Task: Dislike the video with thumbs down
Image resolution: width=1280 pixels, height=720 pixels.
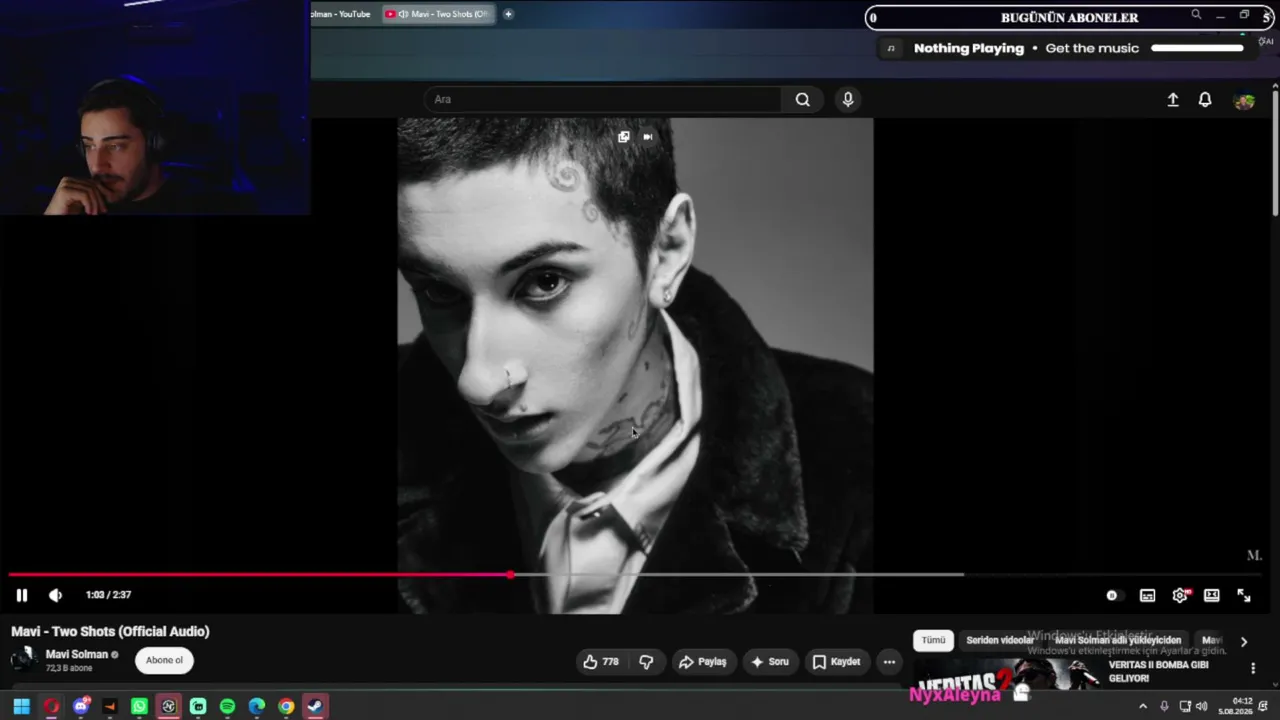Action: pyautogui.click(x=646, y=661)
